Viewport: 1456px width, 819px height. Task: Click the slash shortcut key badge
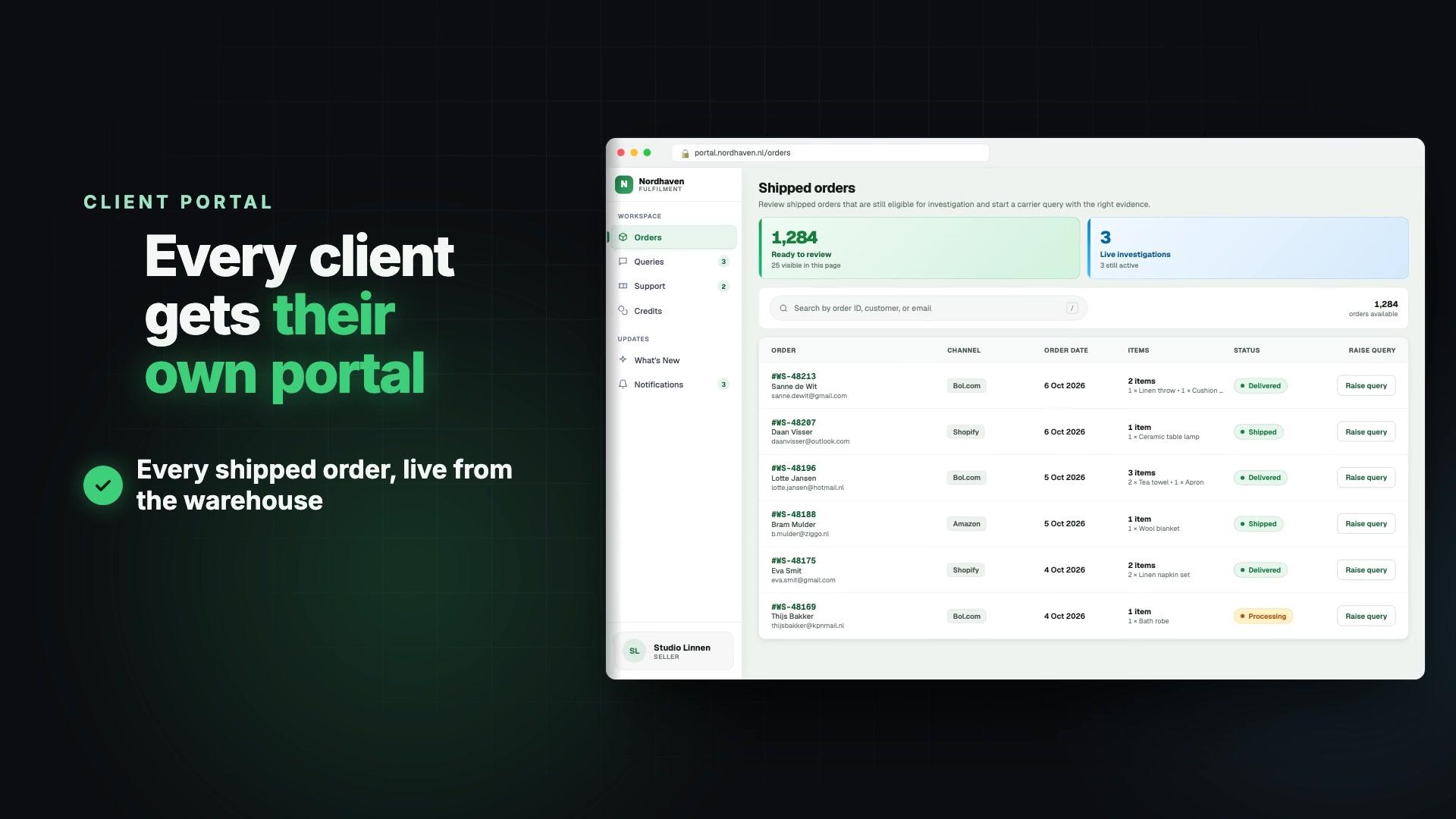click(x=1072, y=308)
